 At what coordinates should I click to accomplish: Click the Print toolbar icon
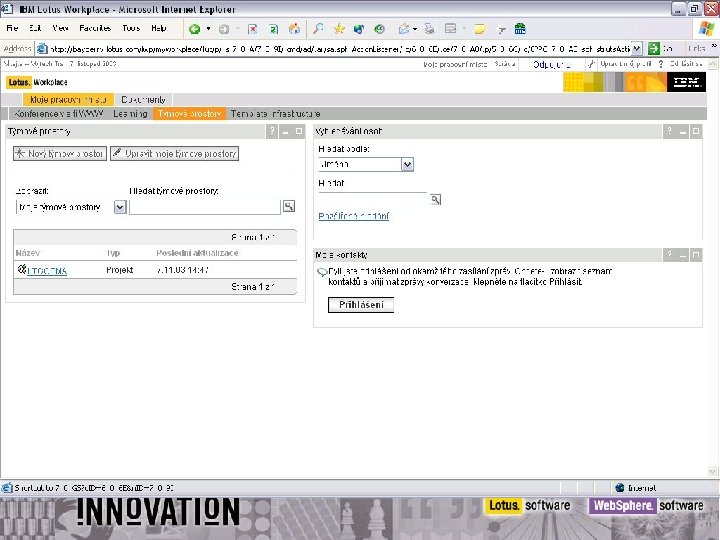[x=429, y=29]
